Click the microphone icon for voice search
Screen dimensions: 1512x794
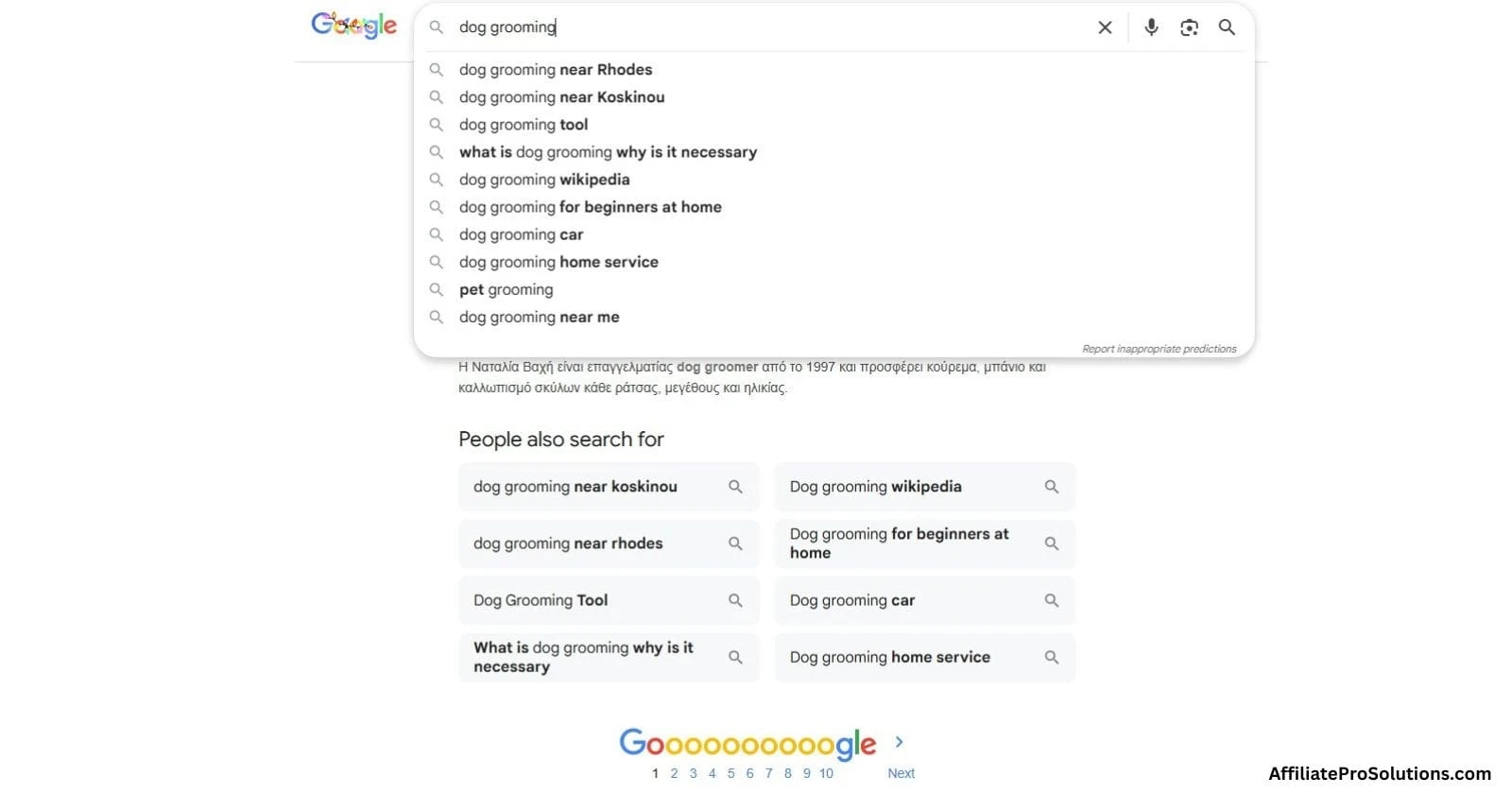pos(1151,27)
